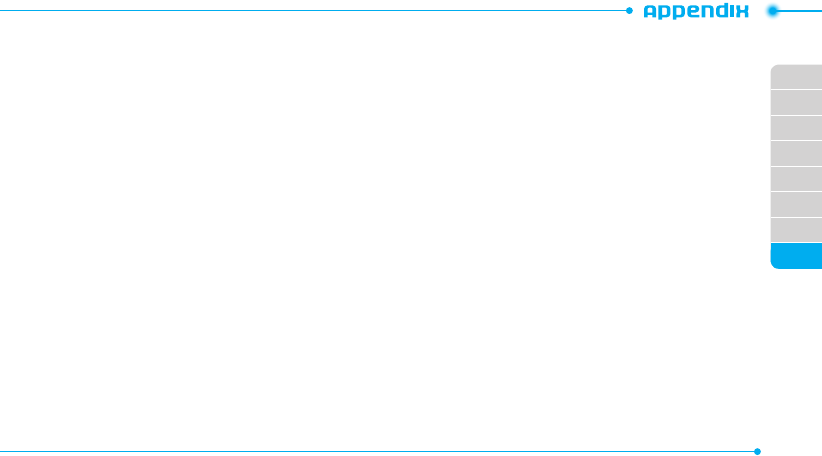Select the gray tab directly above the blue tab

(796, 230)
